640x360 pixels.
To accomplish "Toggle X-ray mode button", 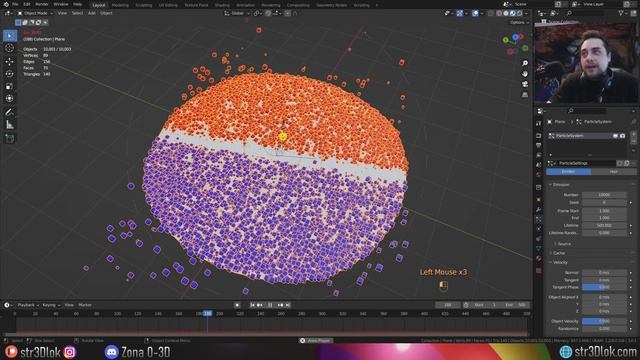I will click(491, 13).
